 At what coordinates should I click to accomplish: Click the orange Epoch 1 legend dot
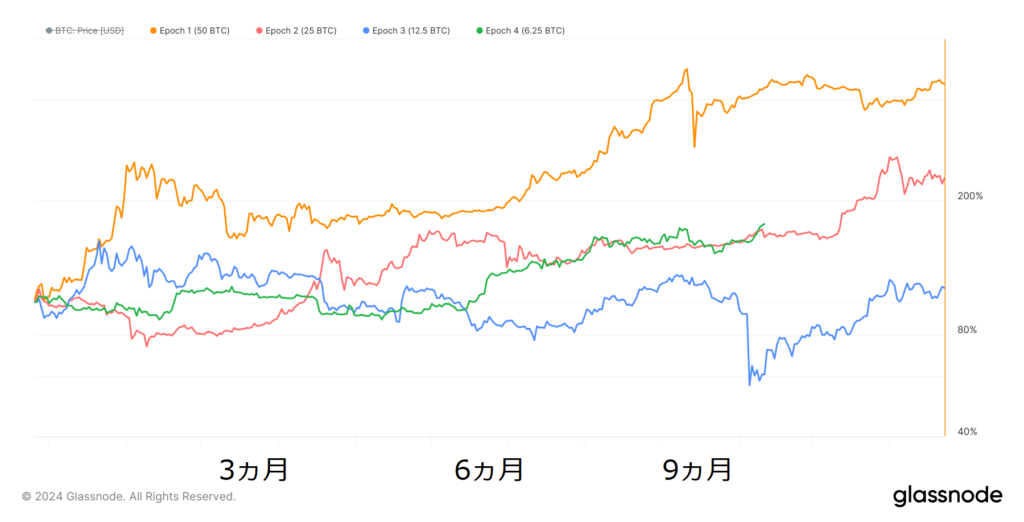click(153, 31)
